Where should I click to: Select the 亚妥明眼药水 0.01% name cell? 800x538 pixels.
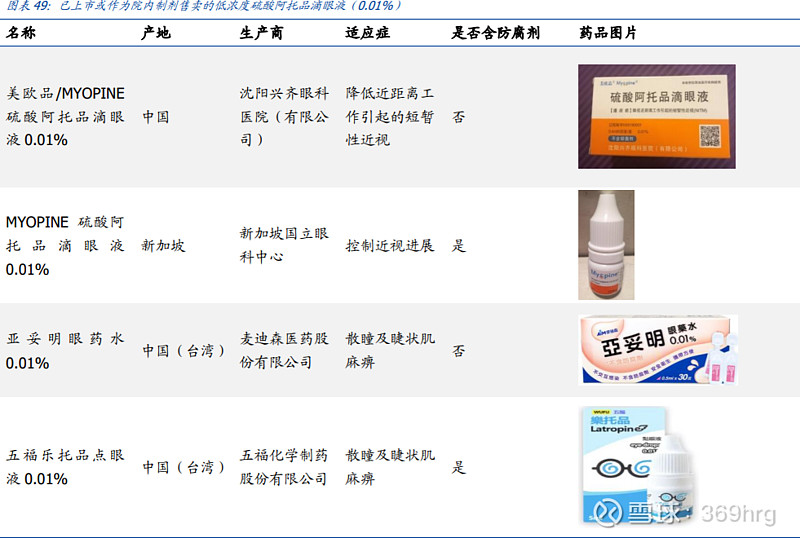pos(65,351)
